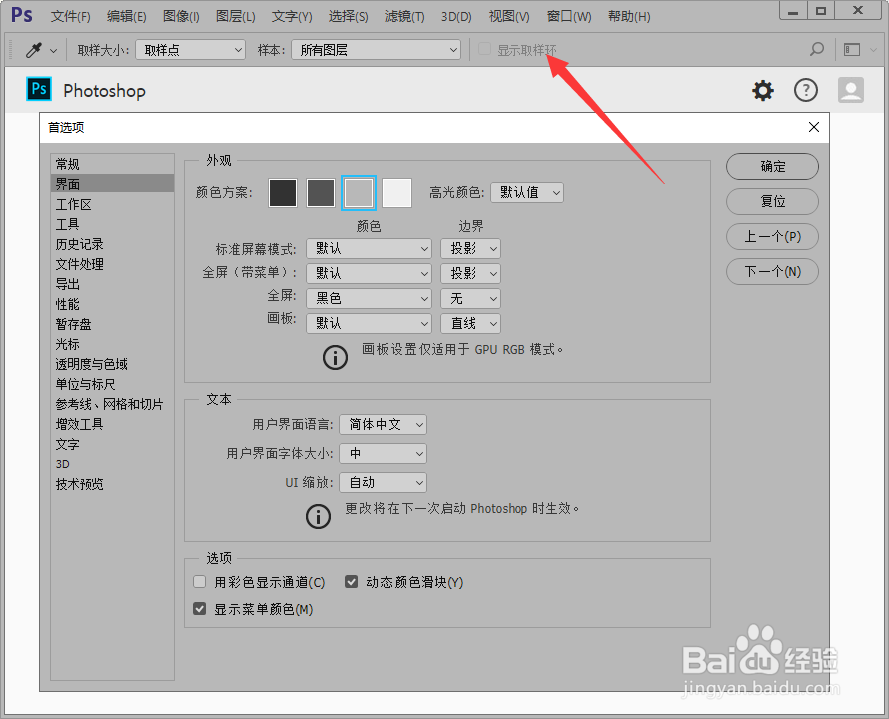Open 全屏 color dropdown showing 黑色
This screenshot has width=889, height=719.
(369, 298)
